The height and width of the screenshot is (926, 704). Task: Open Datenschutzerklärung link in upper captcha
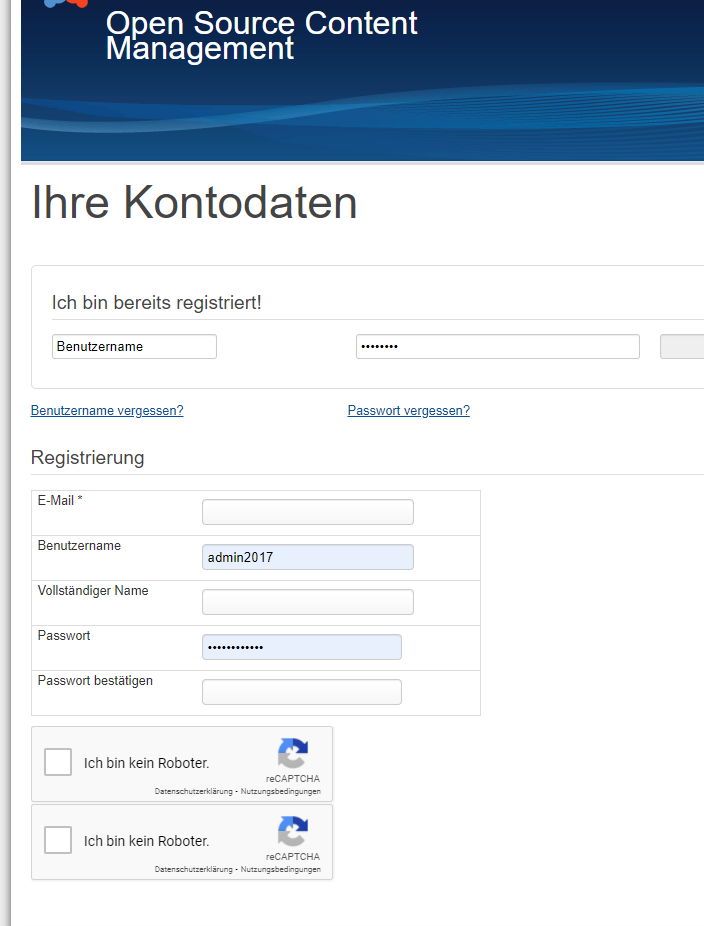[193, 792]
